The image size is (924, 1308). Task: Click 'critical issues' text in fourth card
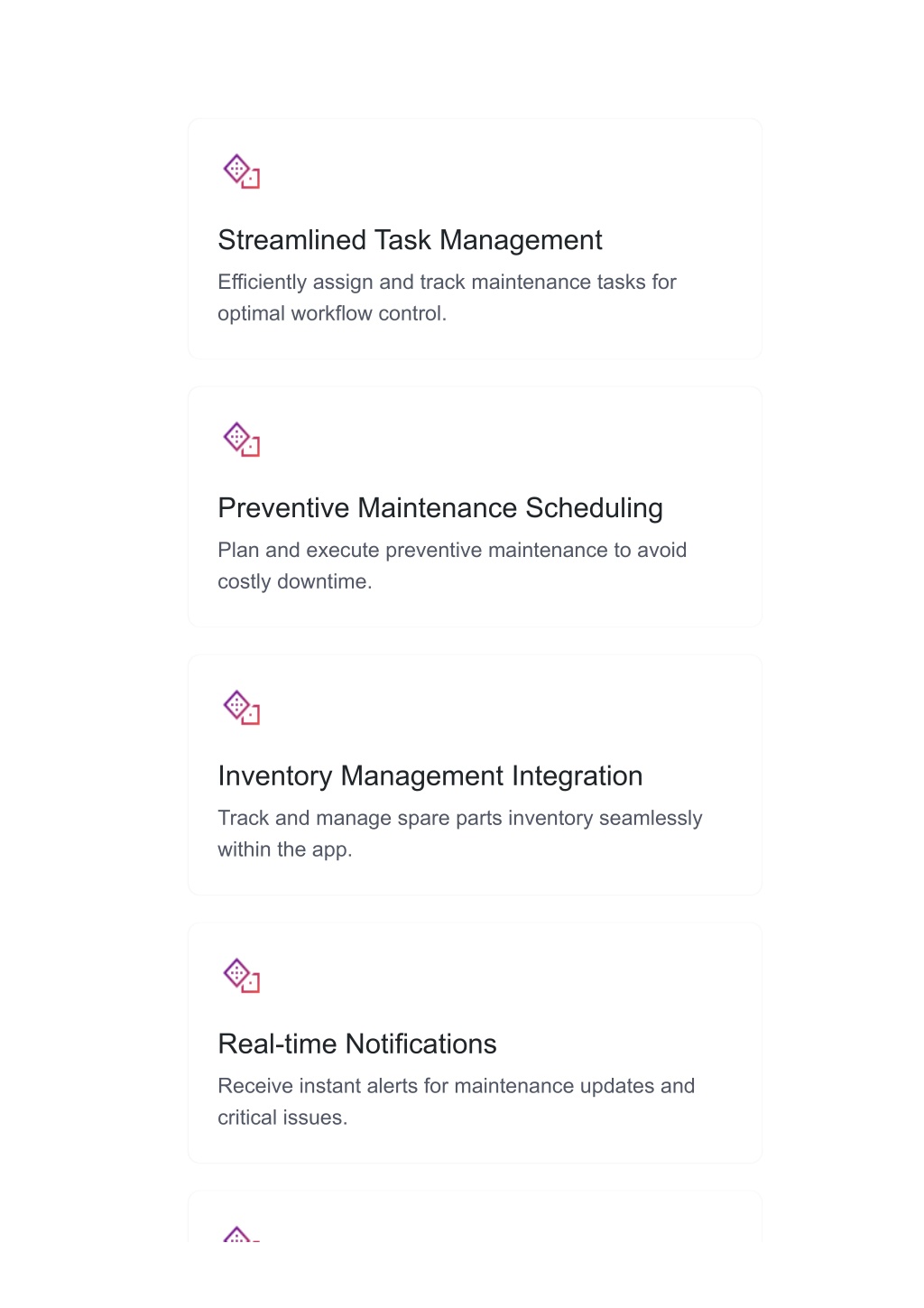click(281, 1118)
